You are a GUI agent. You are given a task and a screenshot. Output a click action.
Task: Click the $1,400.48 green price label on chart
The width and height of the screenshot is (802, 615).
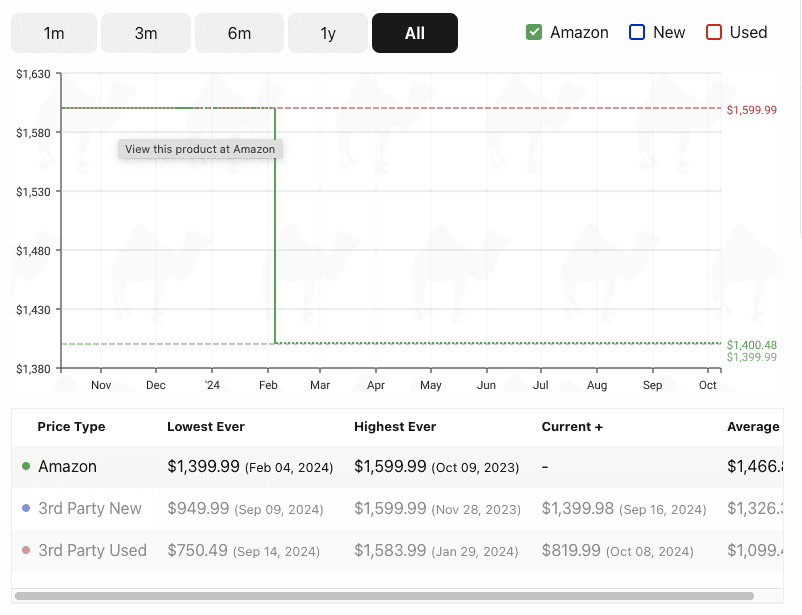(752, 345)
